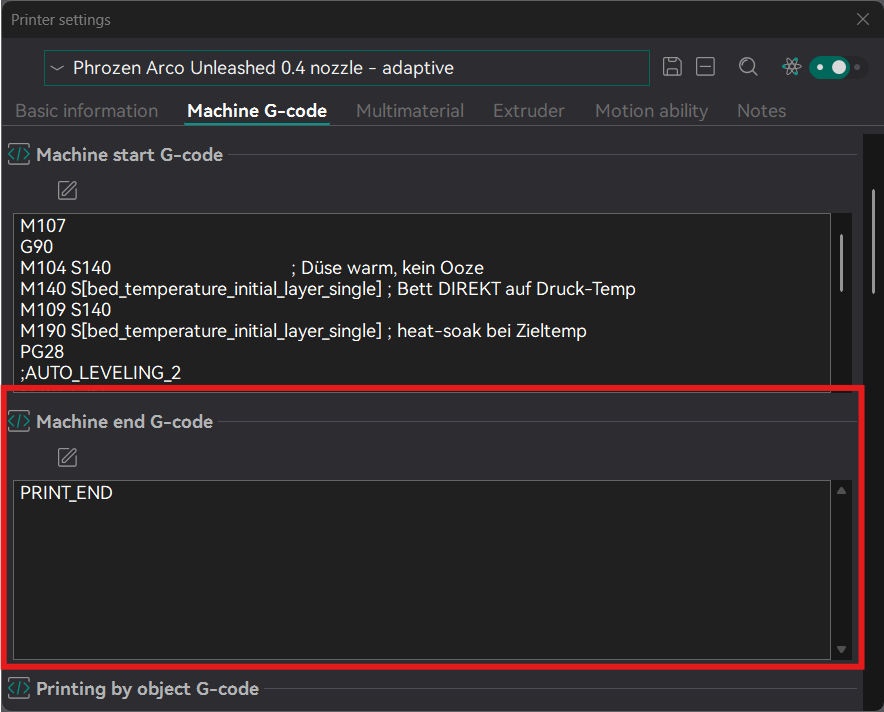This screenshot has height=712, width=884.
Task: Click the 'G90' line in start G-code
Action: pyautogui.click(x=37, y=247)
